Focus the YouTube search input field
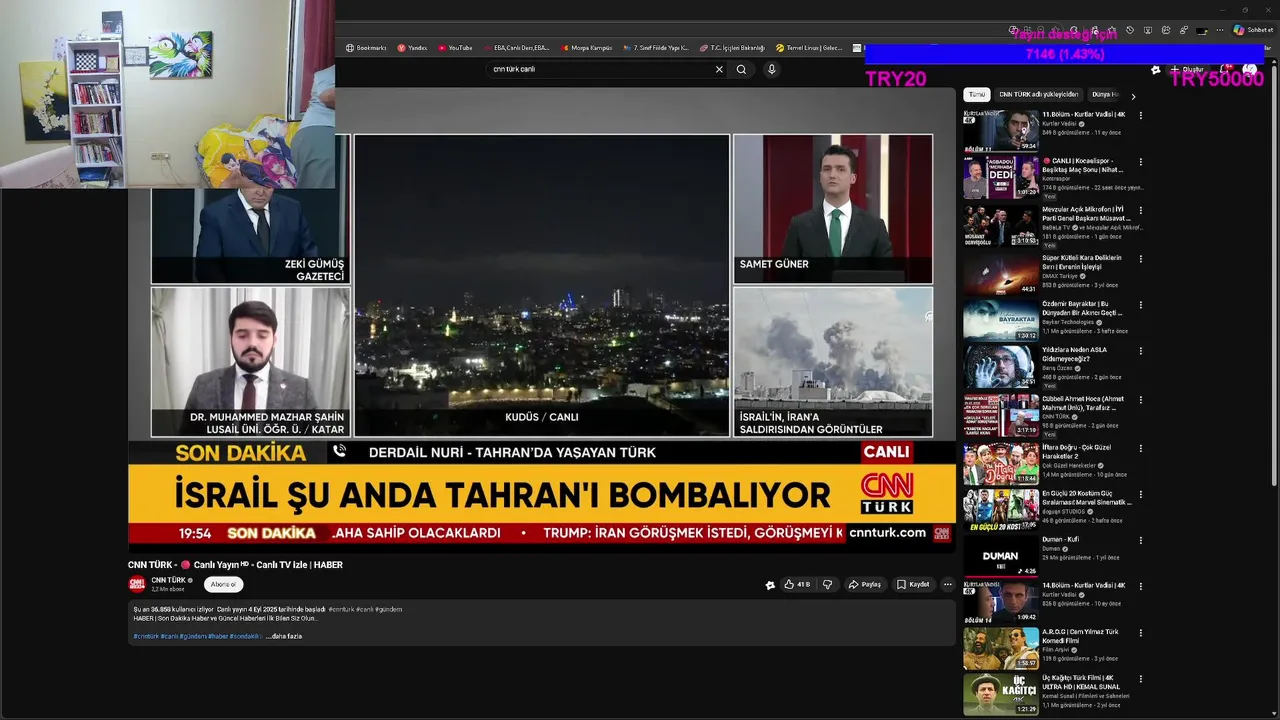The image size is (1280, 720). pyautogui.click(x=600, y=70)
